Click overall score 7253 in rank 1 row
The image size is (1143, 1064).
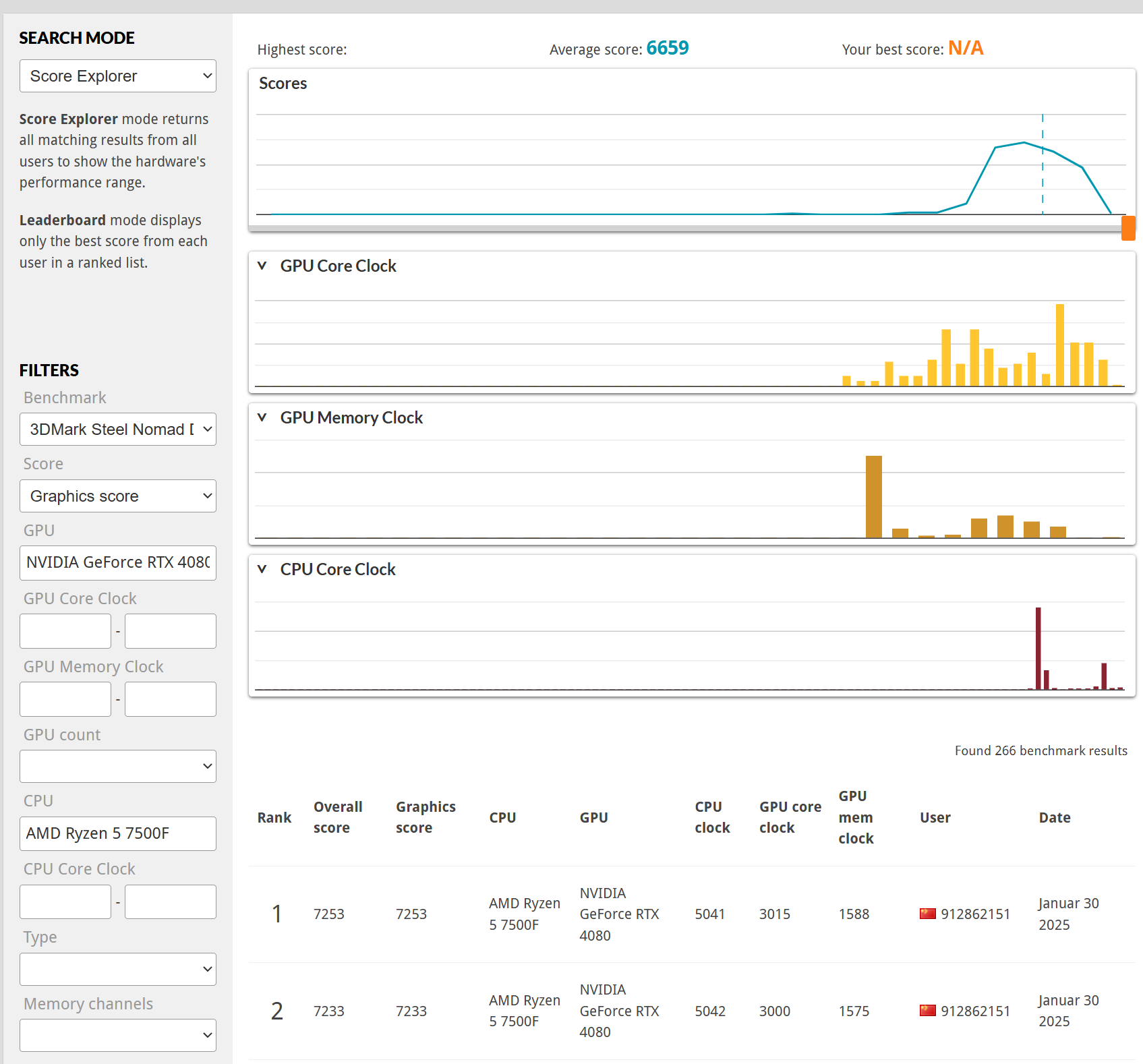pos(329,914)
